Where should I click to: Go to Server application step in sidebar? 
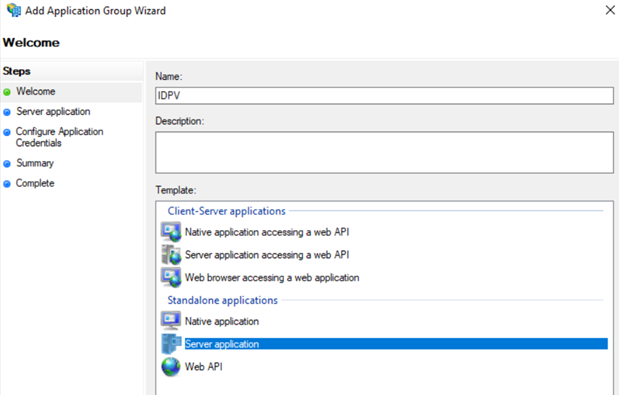pos(53,112)
